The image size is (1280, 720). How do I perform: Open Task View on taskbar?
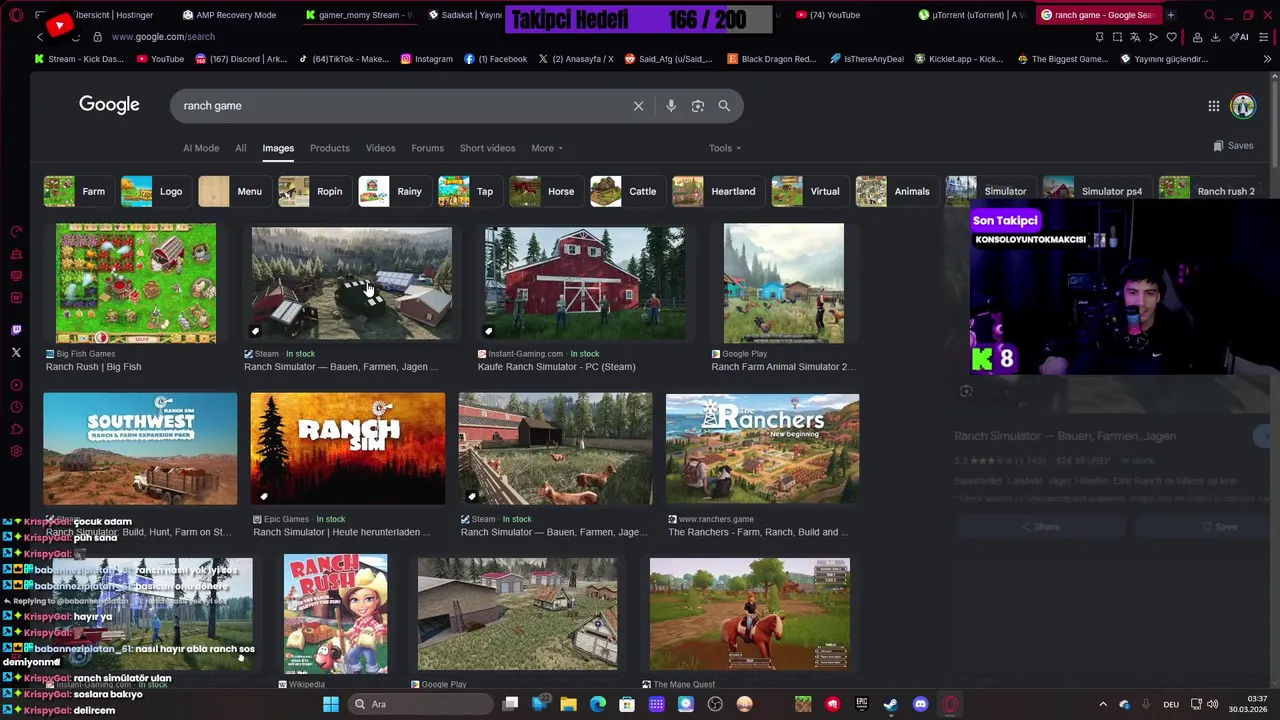click(x=510, y=704)
